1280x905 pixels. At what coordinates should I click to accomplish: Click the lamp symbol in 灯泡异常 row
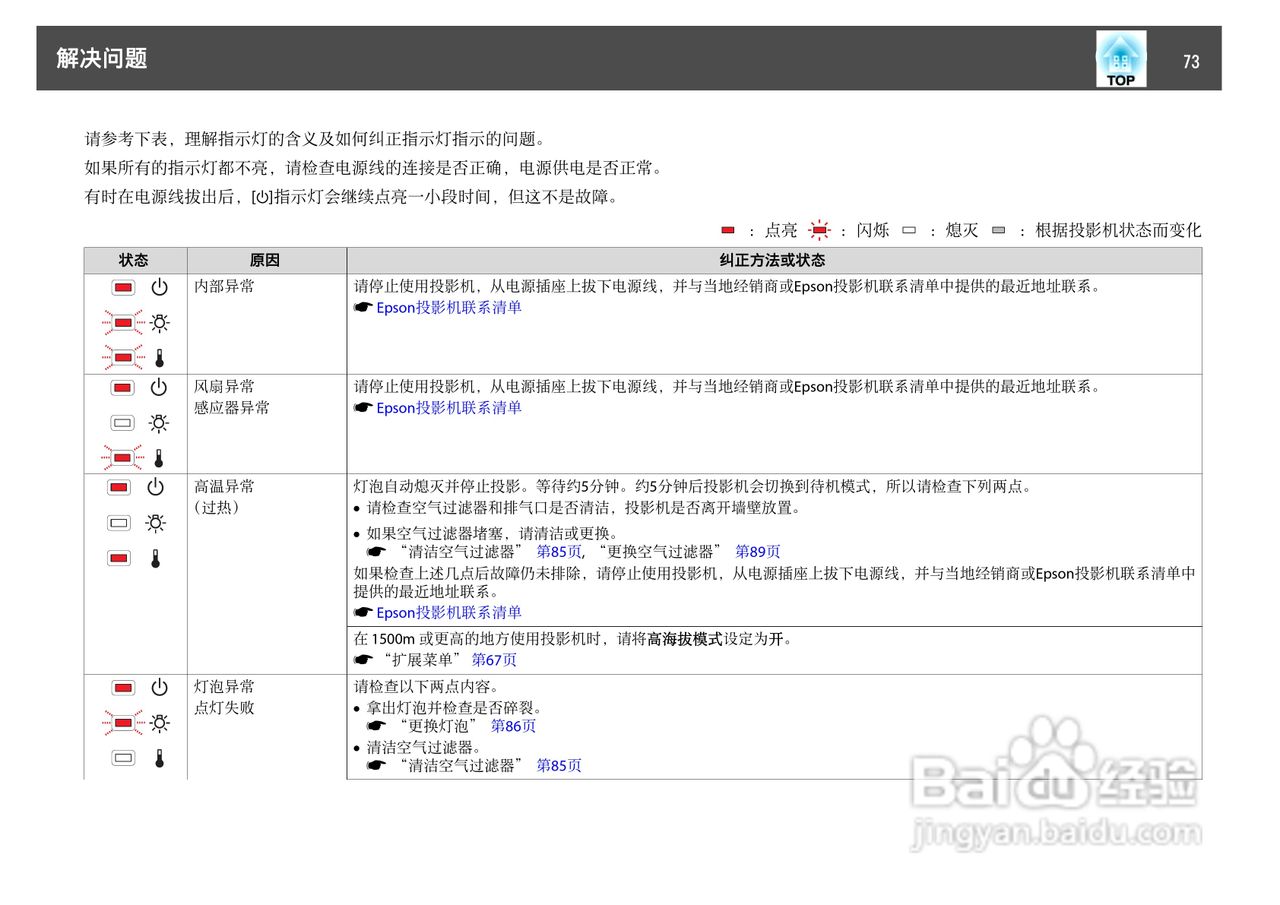[159, 723]
